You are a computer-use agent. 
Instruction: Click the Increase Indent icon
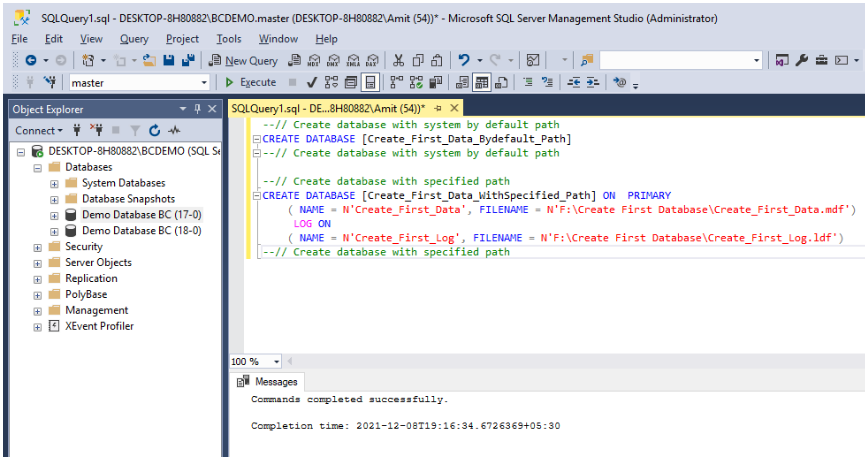click(592, 82)
